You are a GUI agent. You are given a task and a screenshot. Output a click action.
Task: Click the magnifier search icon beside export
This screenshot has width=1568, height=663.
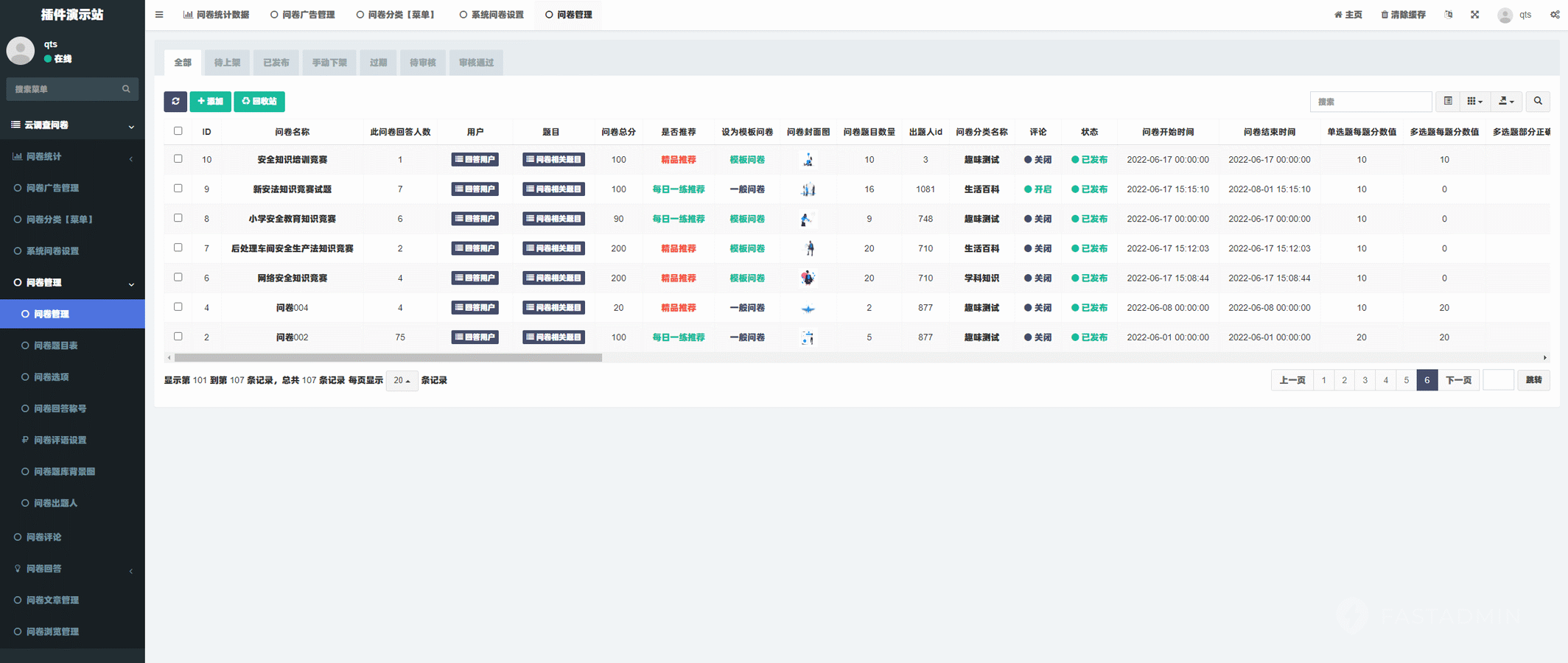click(x=1538, y=101)
